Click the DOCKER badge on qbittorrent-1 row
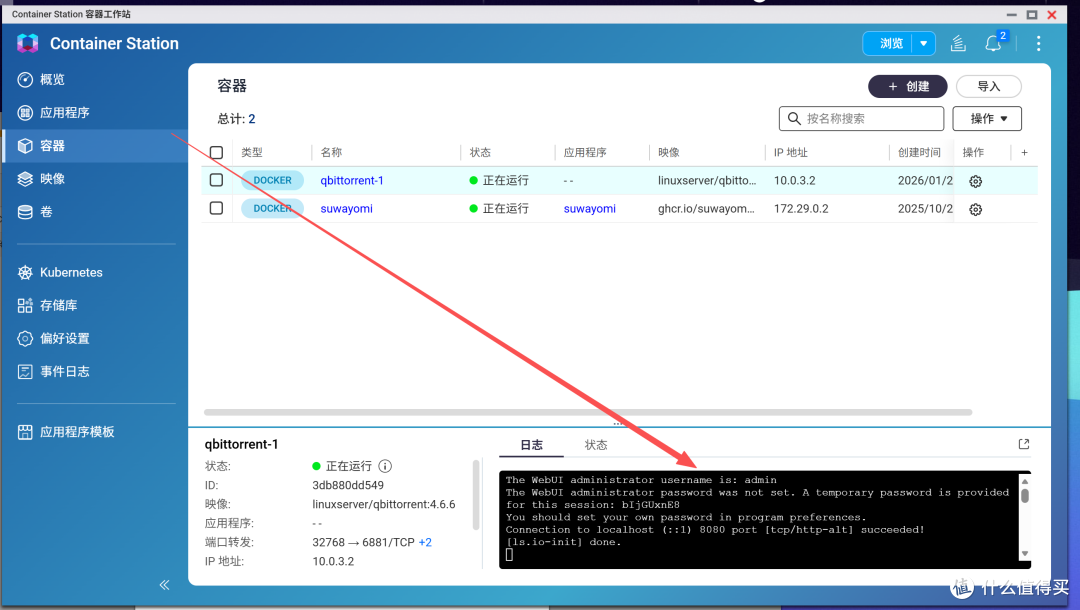 272,180
